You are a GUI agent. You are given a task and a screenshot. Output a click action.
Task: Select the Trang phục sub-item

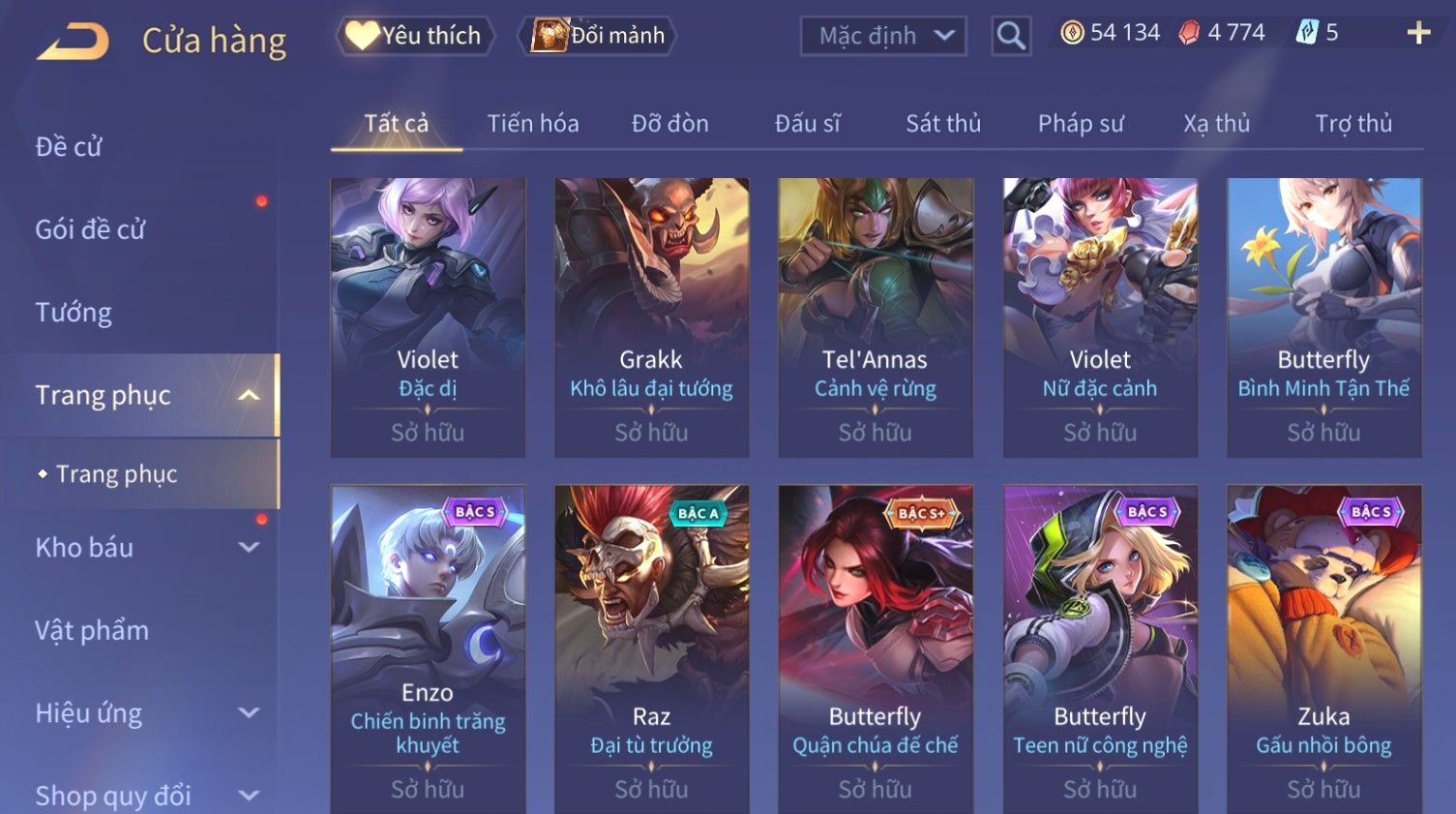click(116, 473)
